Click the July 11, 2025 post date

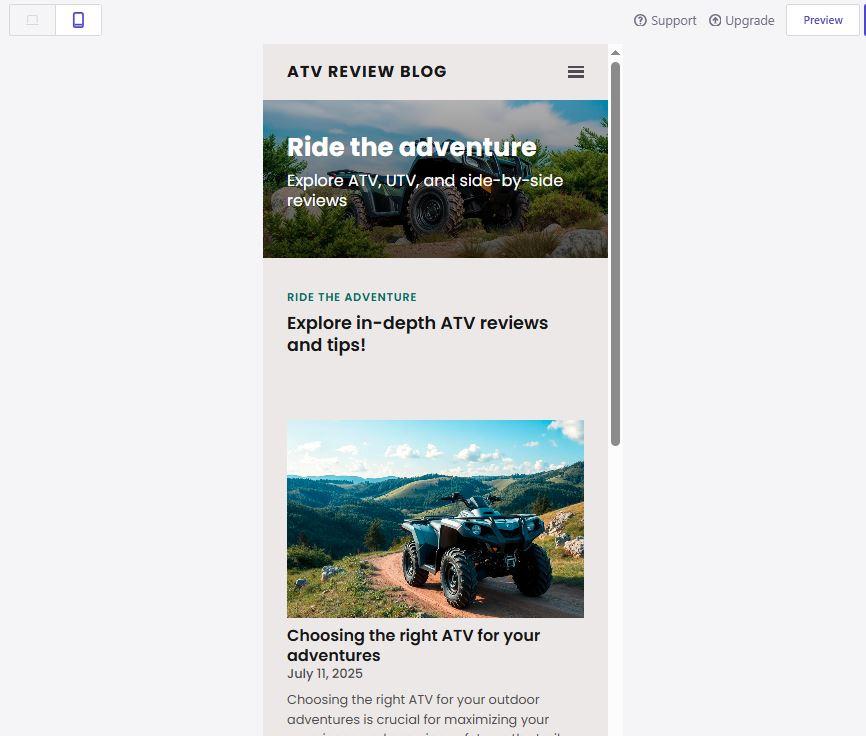point(324,674)
